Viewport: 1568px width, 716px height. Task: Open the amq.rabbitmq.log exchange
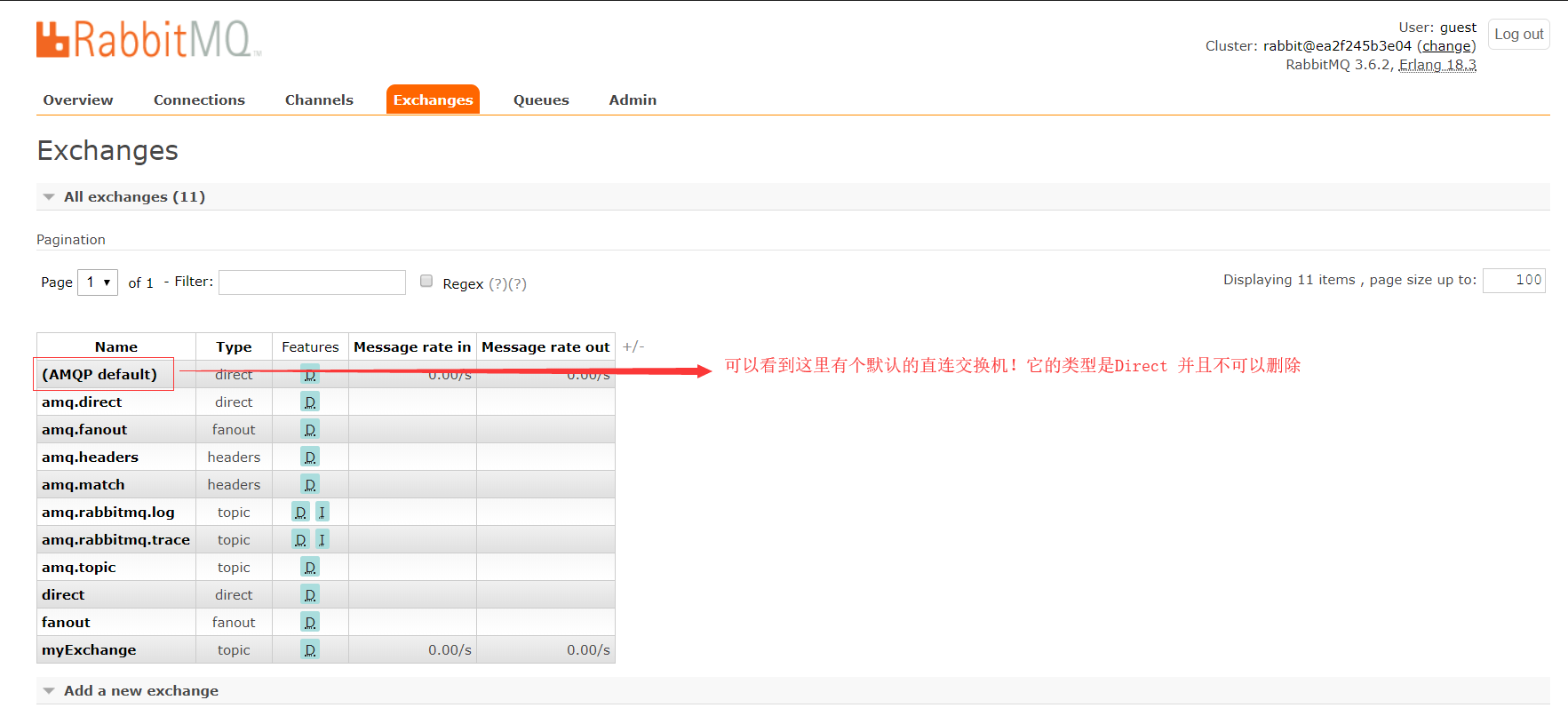(108, 513)
